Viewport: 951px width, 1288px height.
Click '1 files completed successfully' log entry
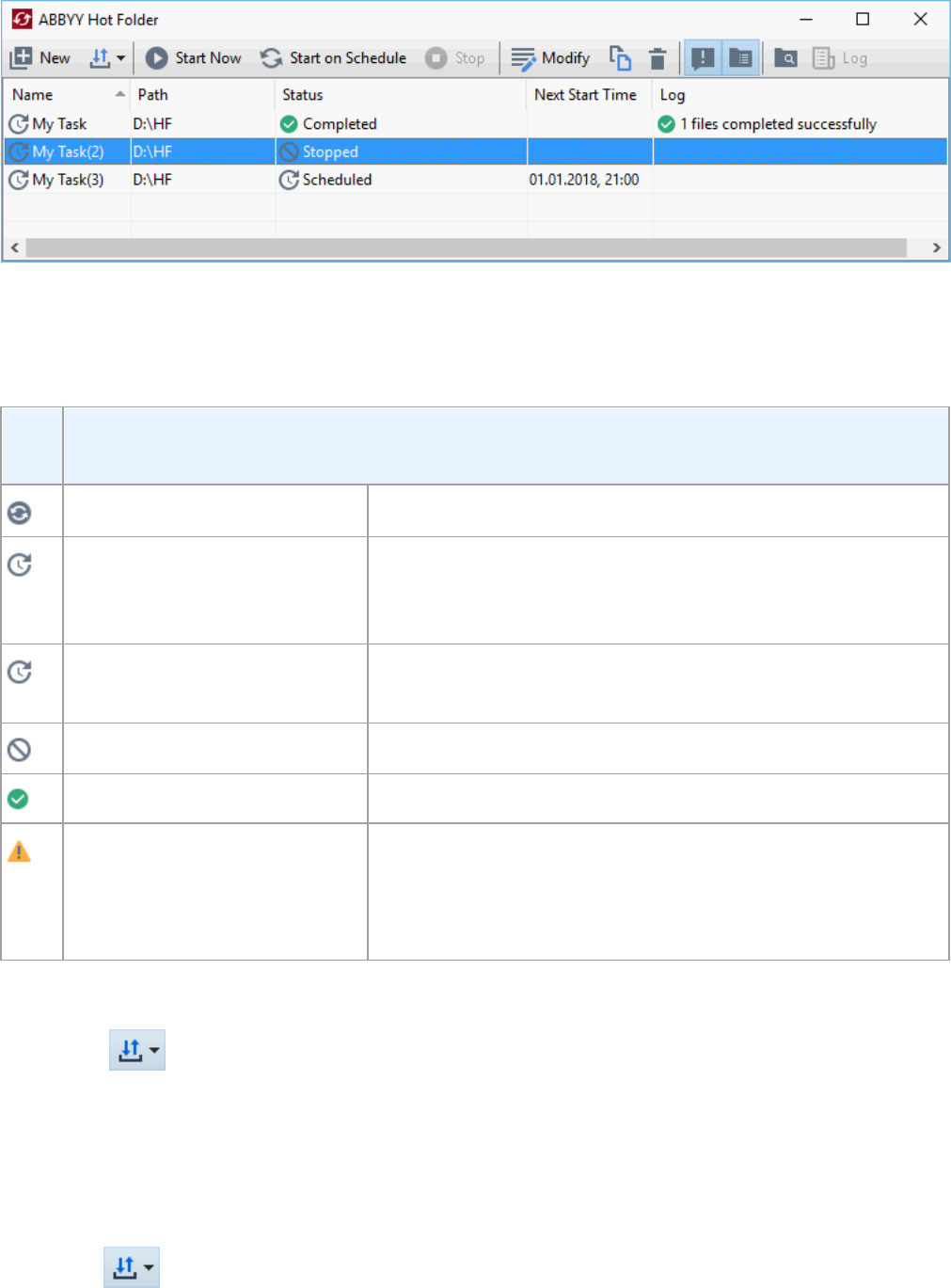click(778, 124)
